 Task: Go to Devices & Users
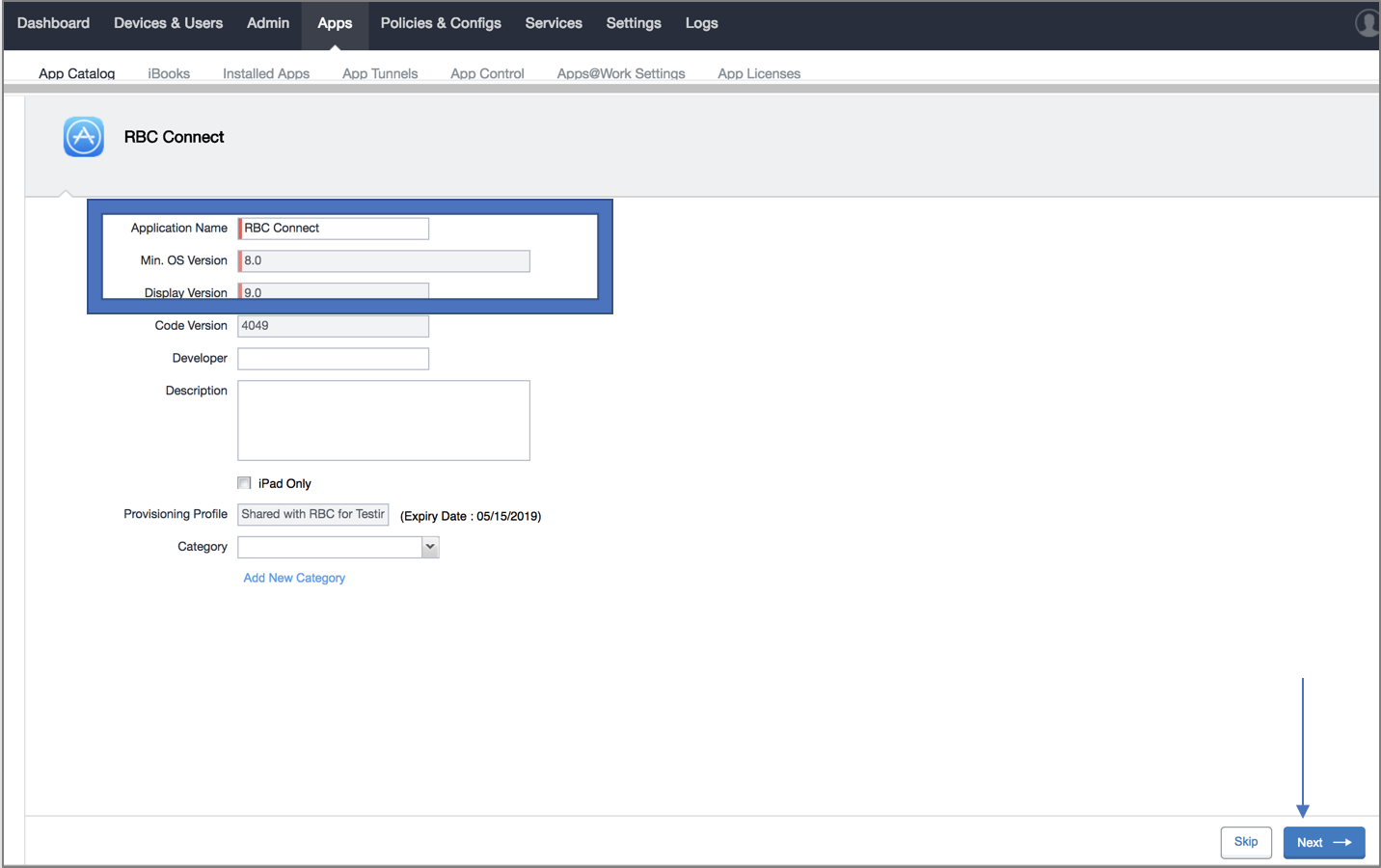(x=168, y=23)
